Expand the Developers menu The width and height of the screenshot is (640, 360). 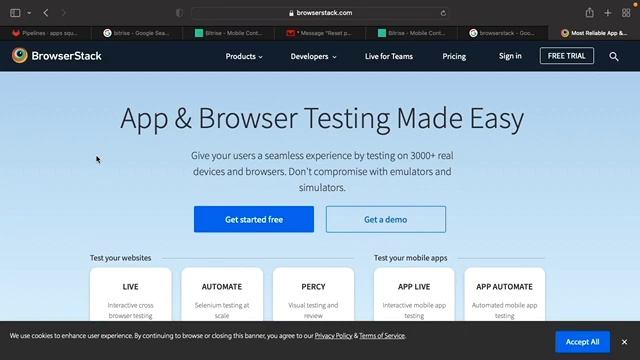pos(313,56)
